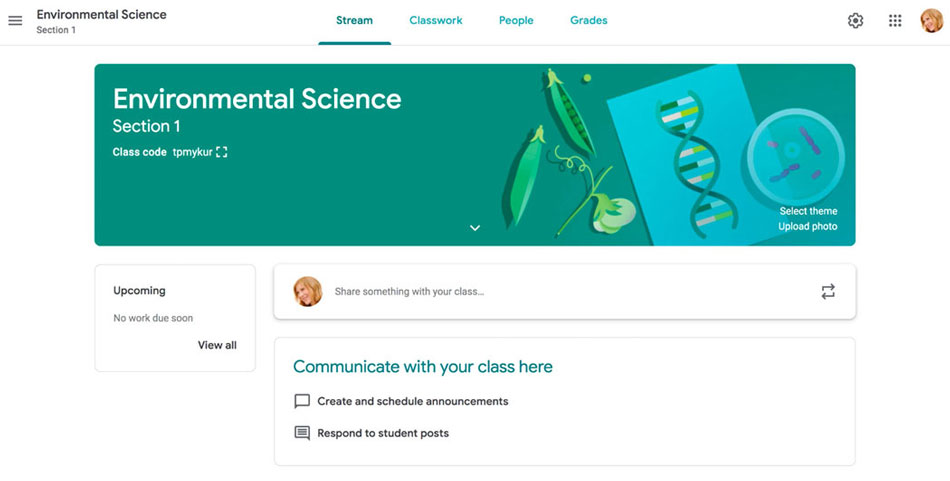This screenshot has width=950, height=481.
Task: Click Upload photo on banner
Action: 808,227
